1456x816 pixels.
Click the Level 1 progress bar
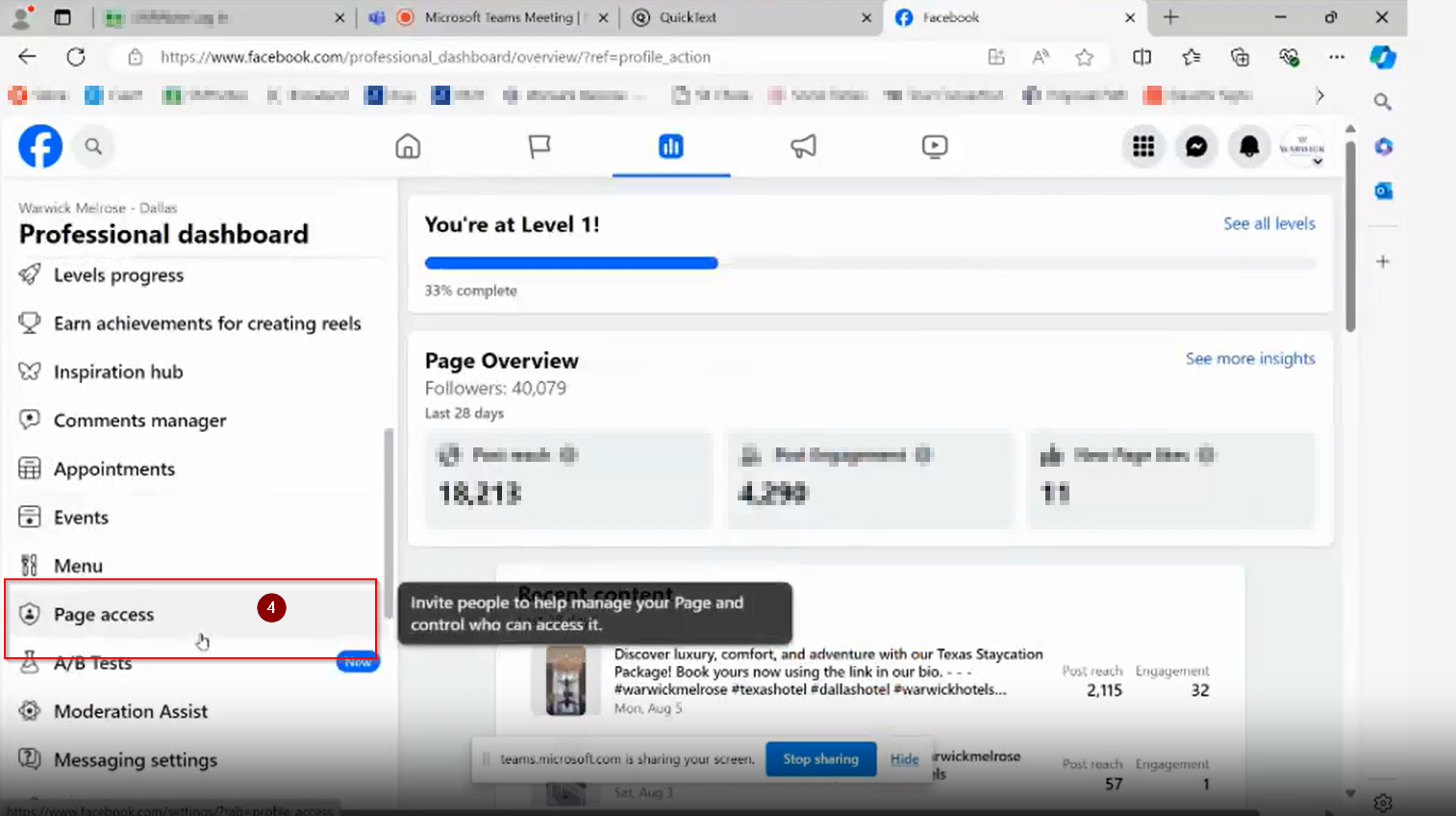point(571,263)
